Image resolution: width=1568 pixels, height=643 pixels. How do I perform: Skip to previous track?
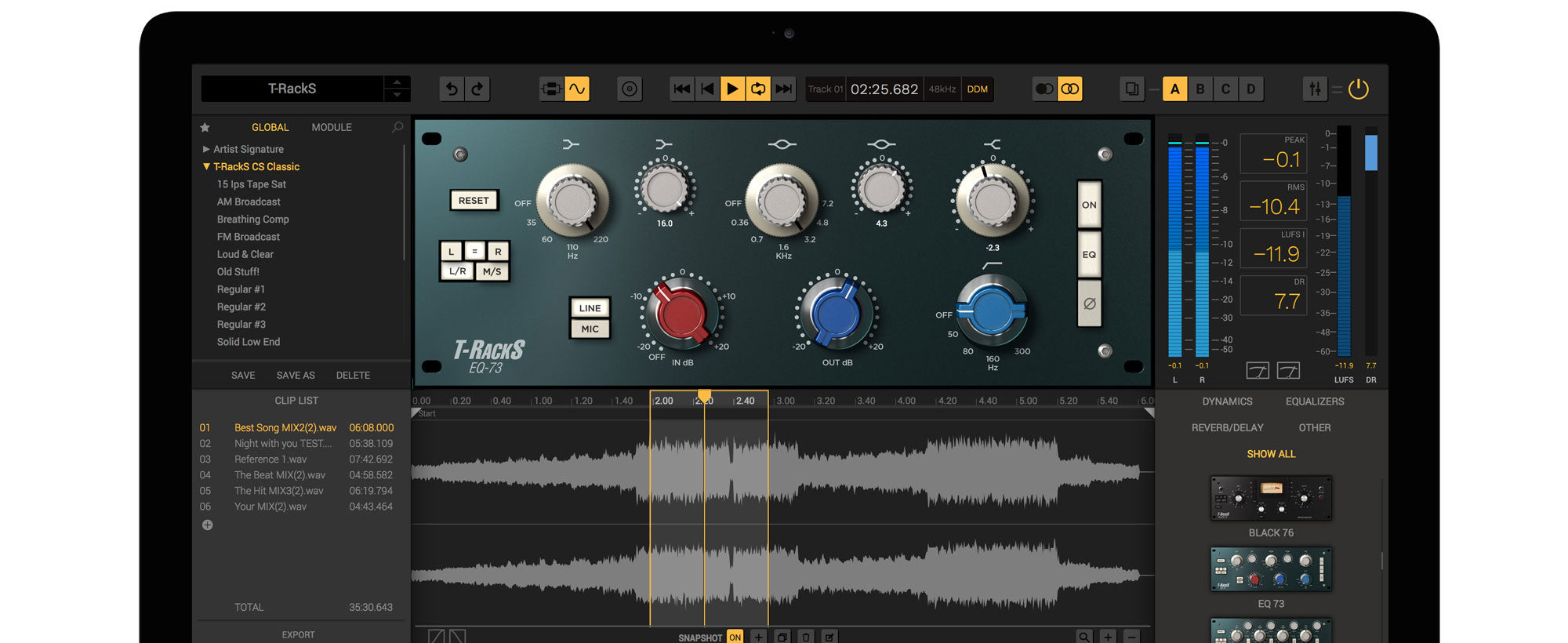[x=682, y=89]
